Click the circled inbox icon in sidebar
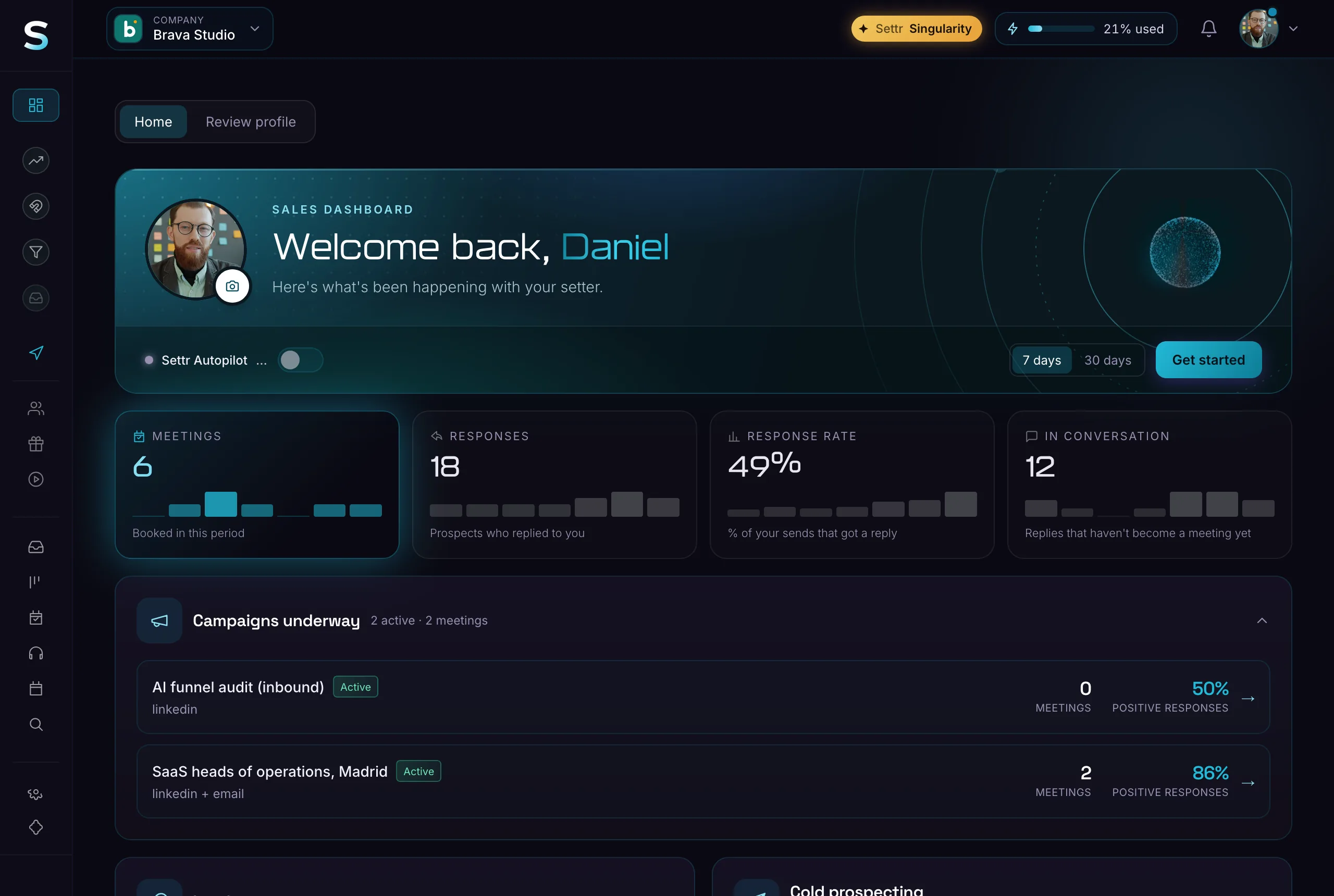Image resolution: width=1334 pixels, height=896 pixels. [36, 298]
